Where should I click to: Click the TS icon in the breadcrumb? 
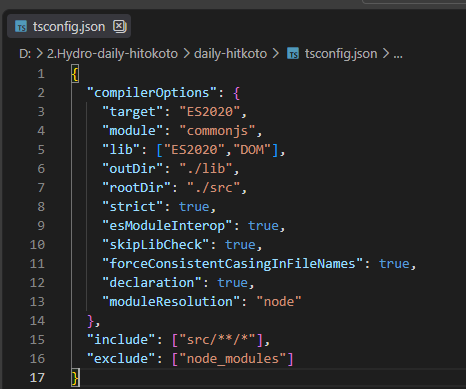tap(293, 54)
